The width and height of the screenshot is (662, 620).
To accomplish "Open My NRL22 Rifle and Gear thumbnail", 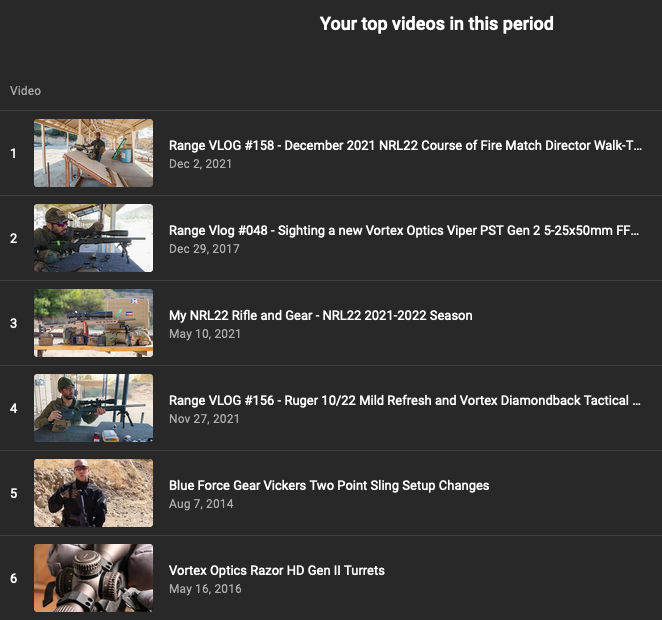I will click(93, 323).
